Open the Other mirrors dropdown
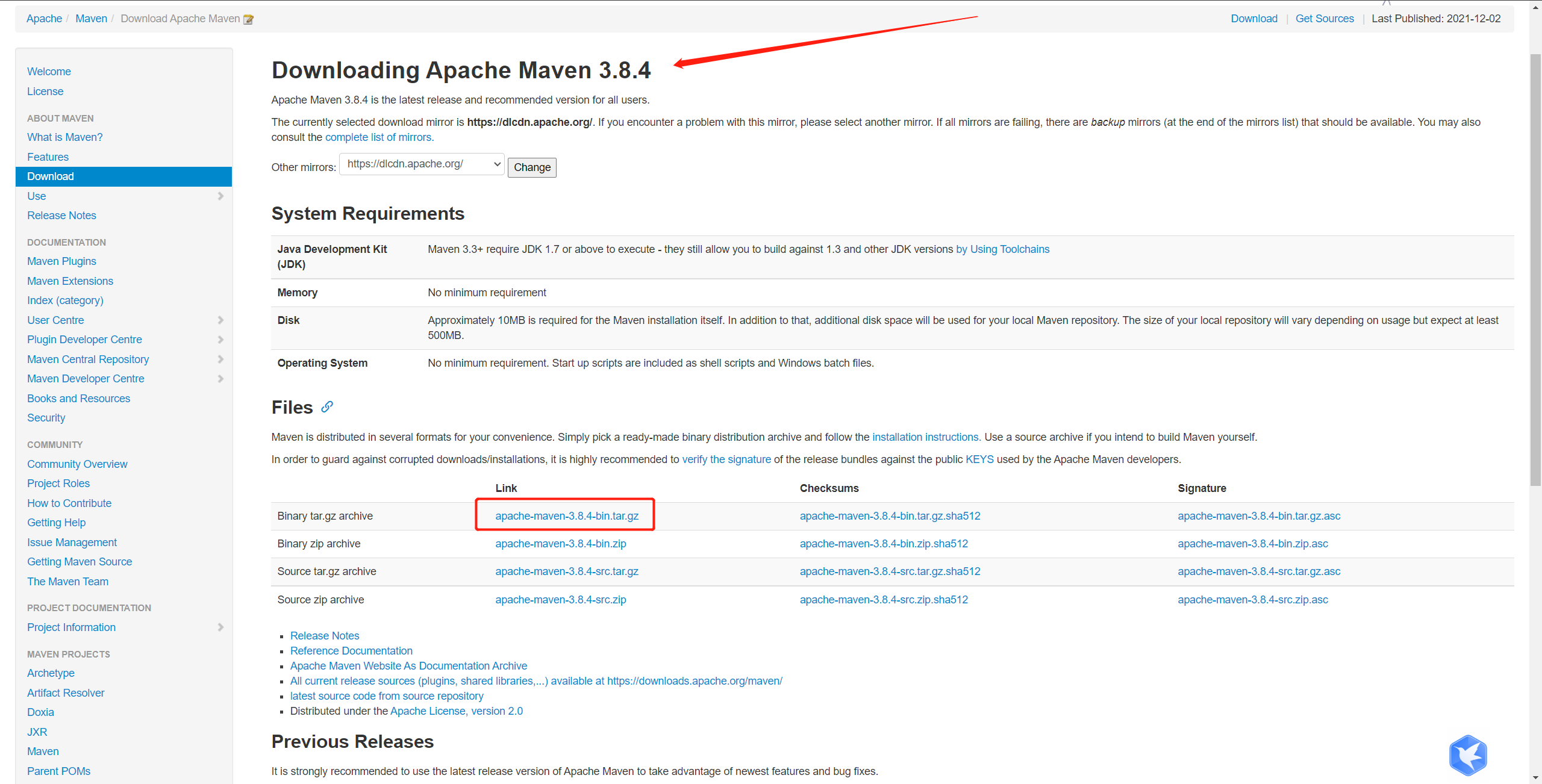 coord(422,164)
